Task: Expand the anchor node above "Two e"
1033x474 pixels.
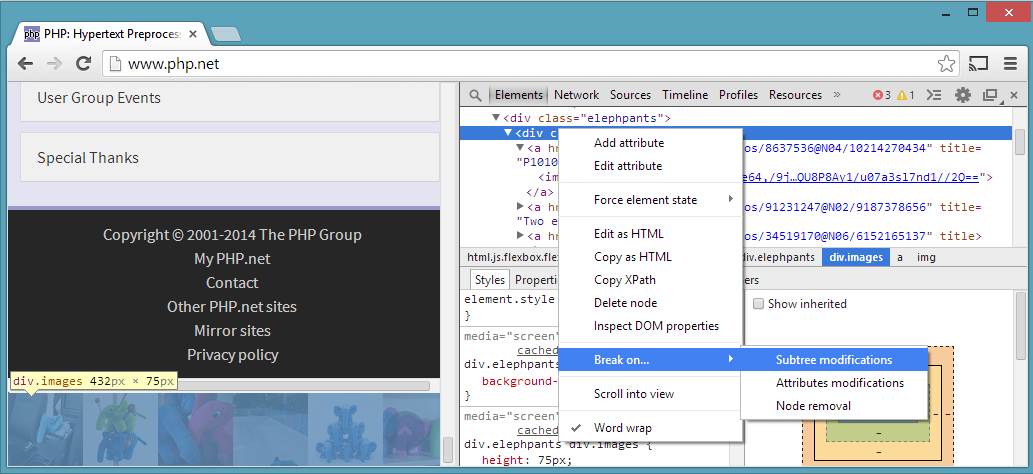Action: (x=520, y=206)
